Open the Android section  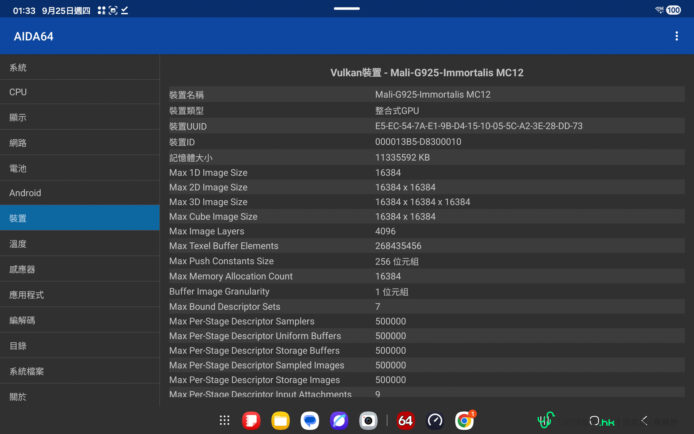[80, 193]
